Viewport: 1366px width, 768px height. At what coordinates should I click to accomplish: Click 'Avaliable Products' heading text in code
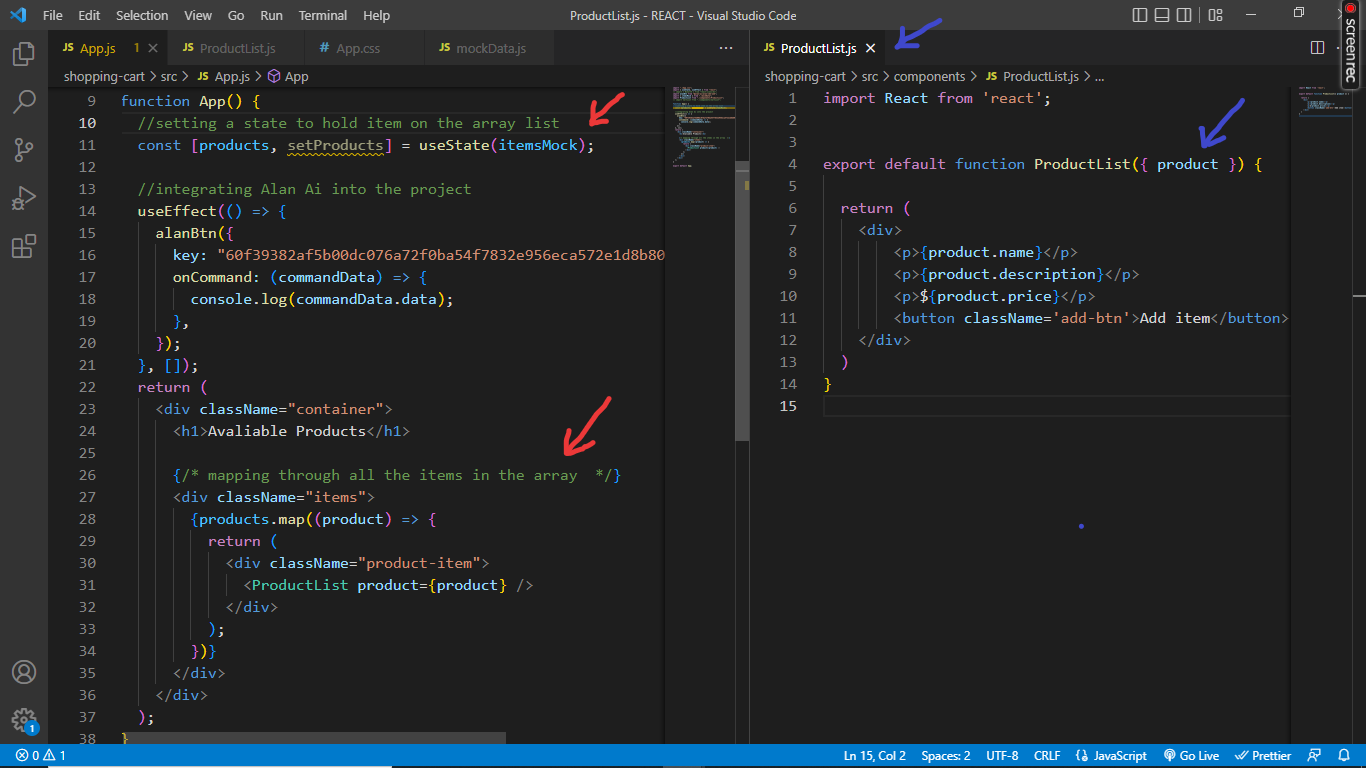287,431
